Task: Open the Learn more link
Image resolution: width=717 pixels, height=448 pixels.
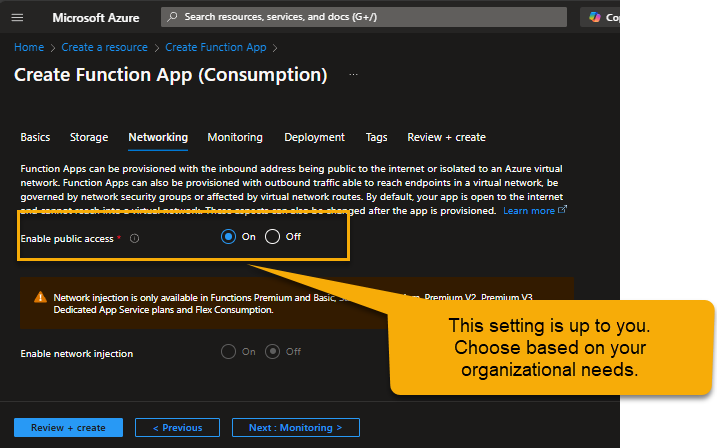Action: click(535, 211)
